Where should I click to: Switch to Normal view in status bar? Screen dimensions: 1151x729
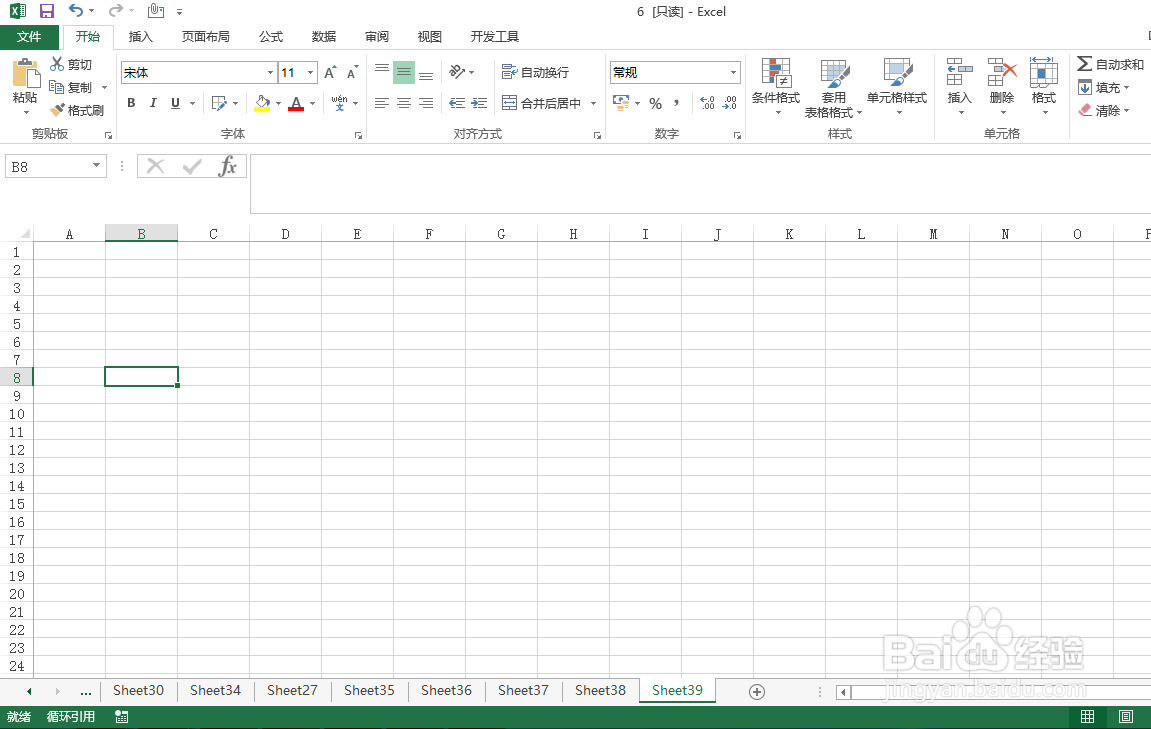1088,717
